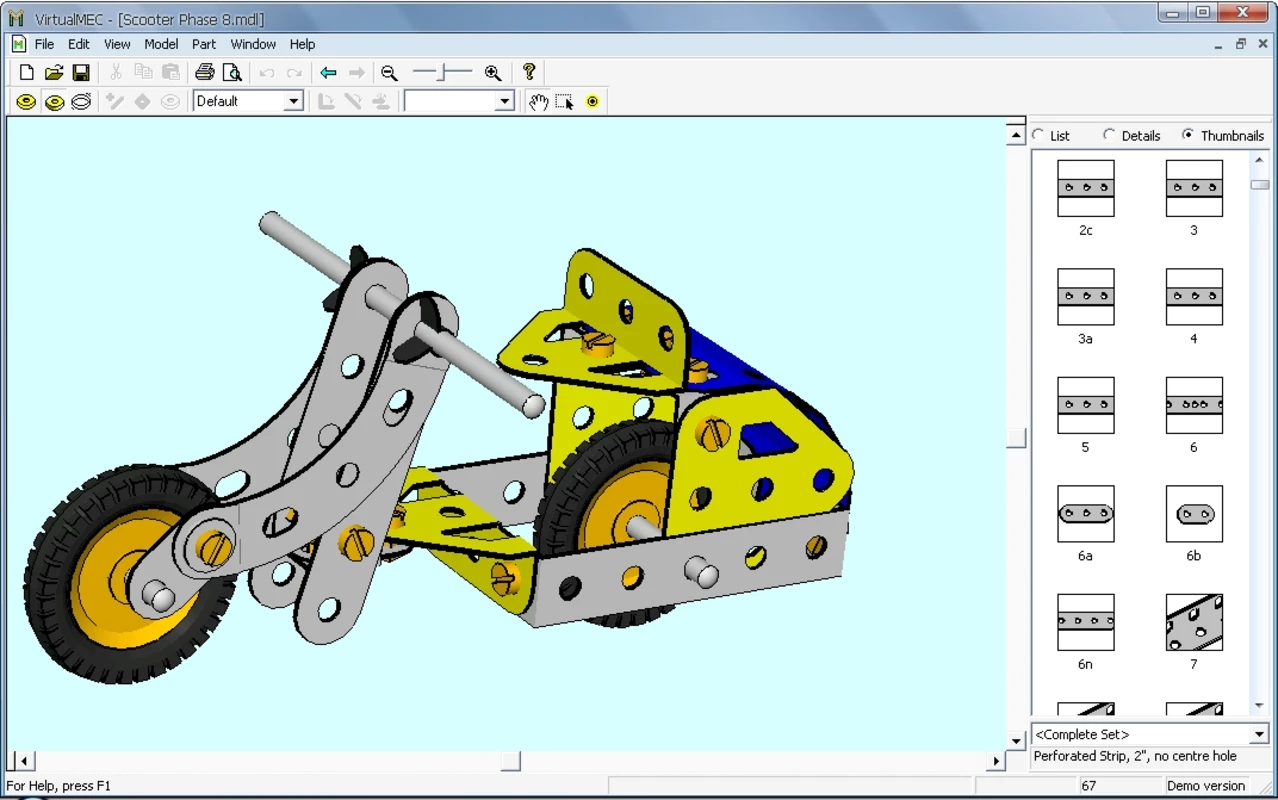The image size is (1278, 800).
Task: Create a new model file
Action: [27, 72]
